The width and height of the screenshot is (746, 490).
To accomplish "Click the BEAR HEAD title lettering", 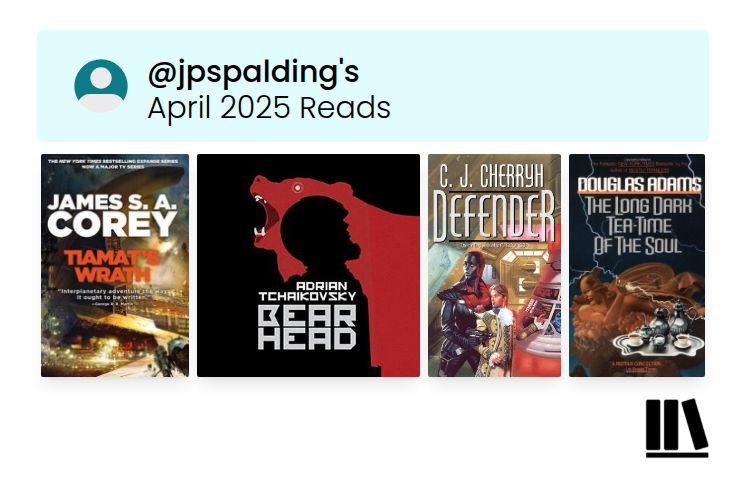I will [x=307, y=328].
